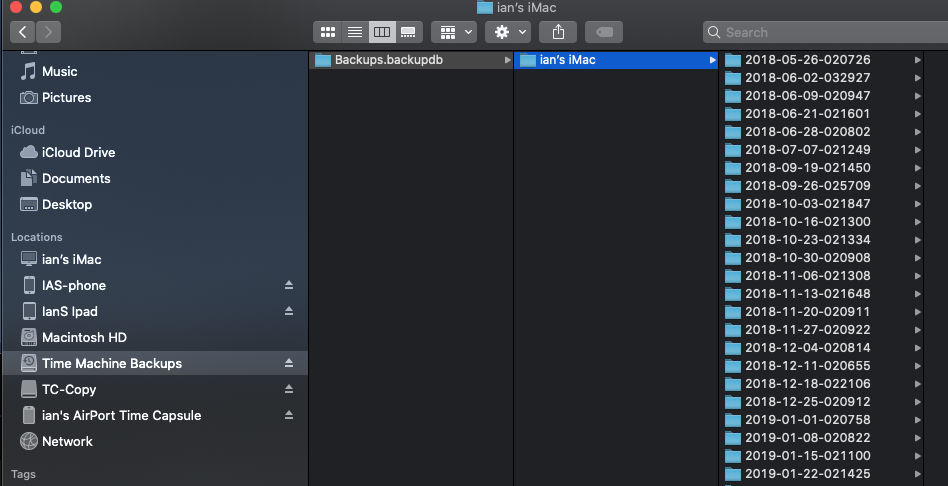Select backup folder 2018-06-02-032927
Screen dimensions: 948x486
pos(822,78)
